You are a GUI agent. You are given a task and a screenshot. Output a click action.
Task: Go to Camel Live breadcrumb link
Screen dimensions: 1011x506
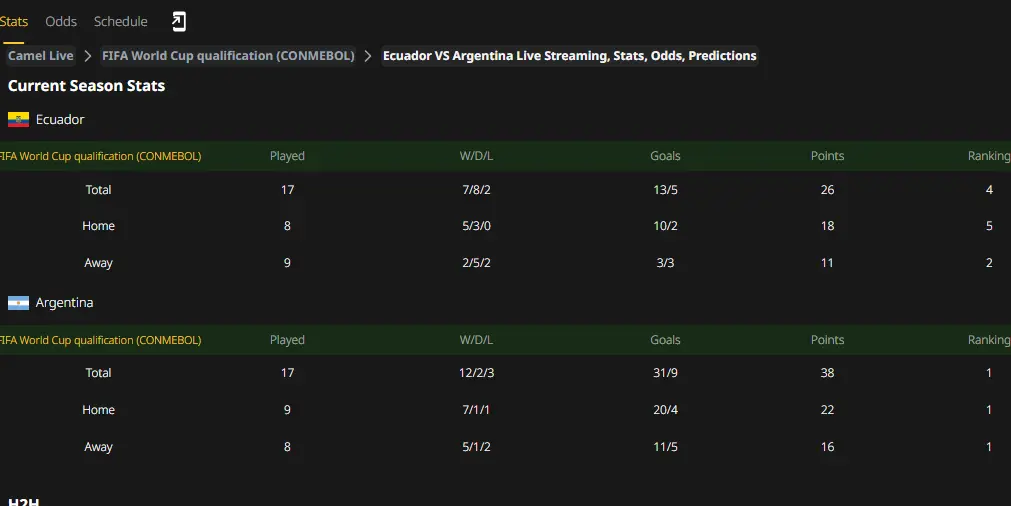(41, 55)
